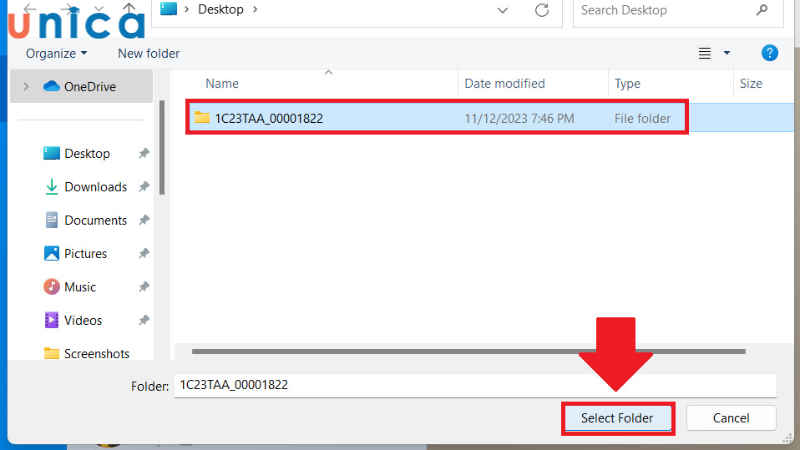Sort by the Date modified column
This screenshot has width=800, height=450.
(x=505, y=84)
